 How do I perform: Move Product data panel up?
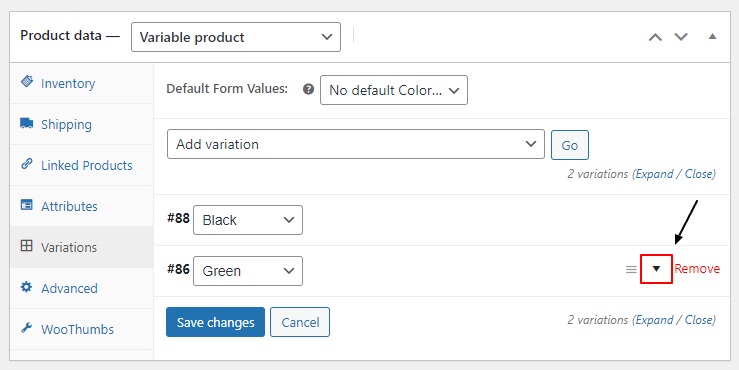(x=655, y=37)
